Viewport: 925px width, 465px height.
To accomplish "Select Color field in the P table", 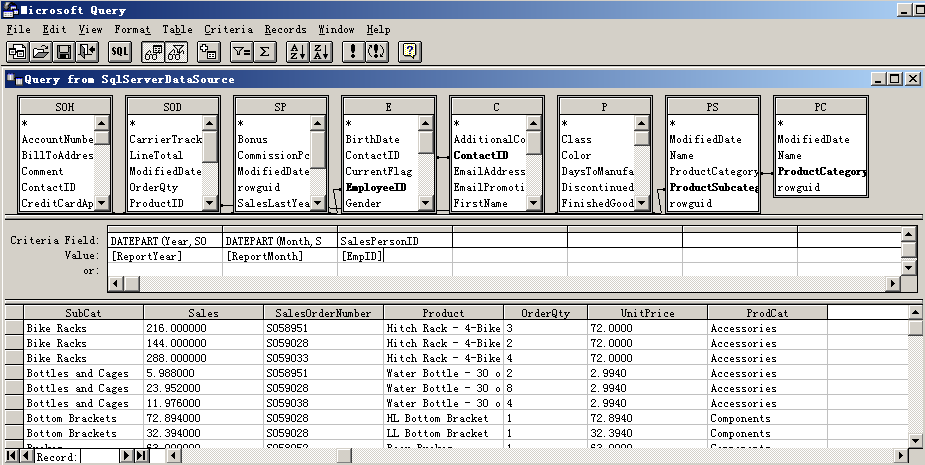I will 576,156.
